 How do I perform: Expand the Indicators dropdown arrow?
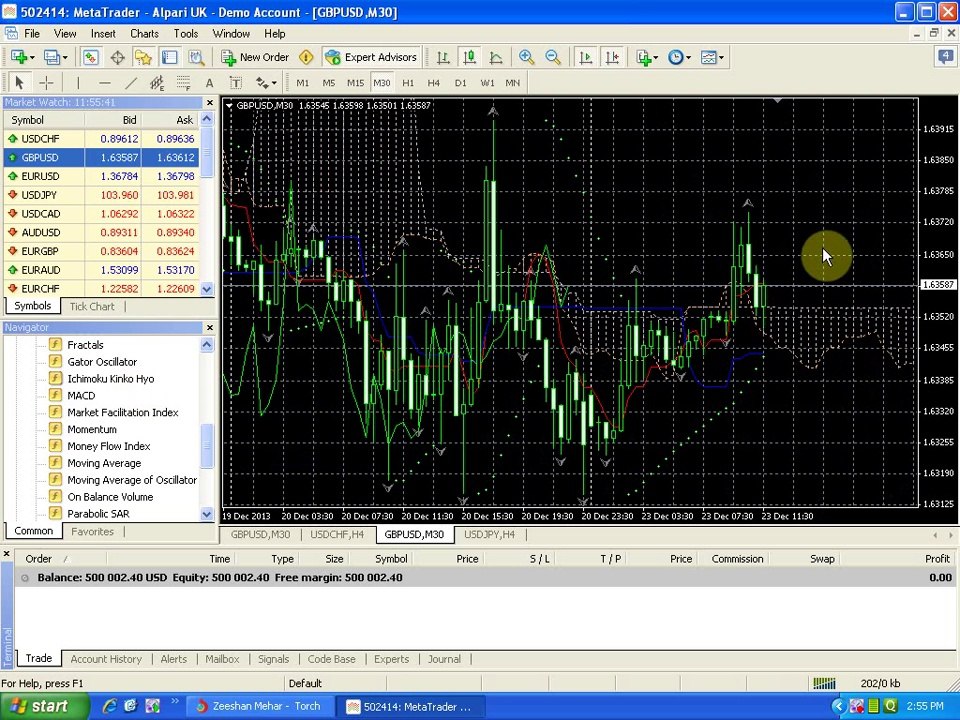(x=656, y=58)
